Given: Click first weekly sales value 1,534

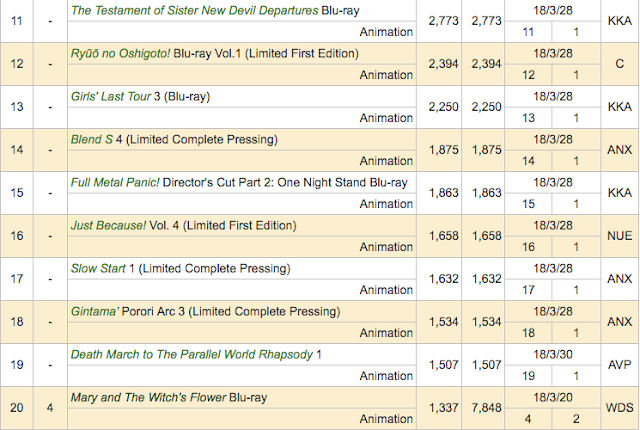Looking at the screenshot, I should pos(444,322).
